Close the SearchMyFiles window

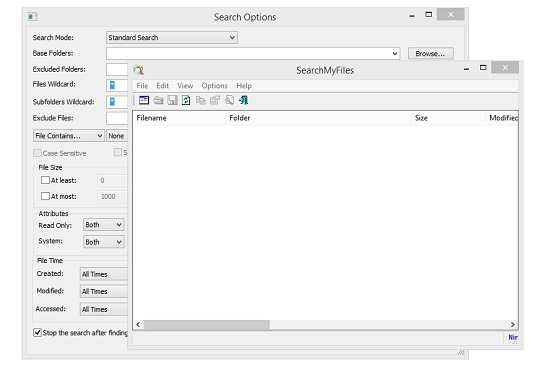pyautogui.click(x=505, y=67)
